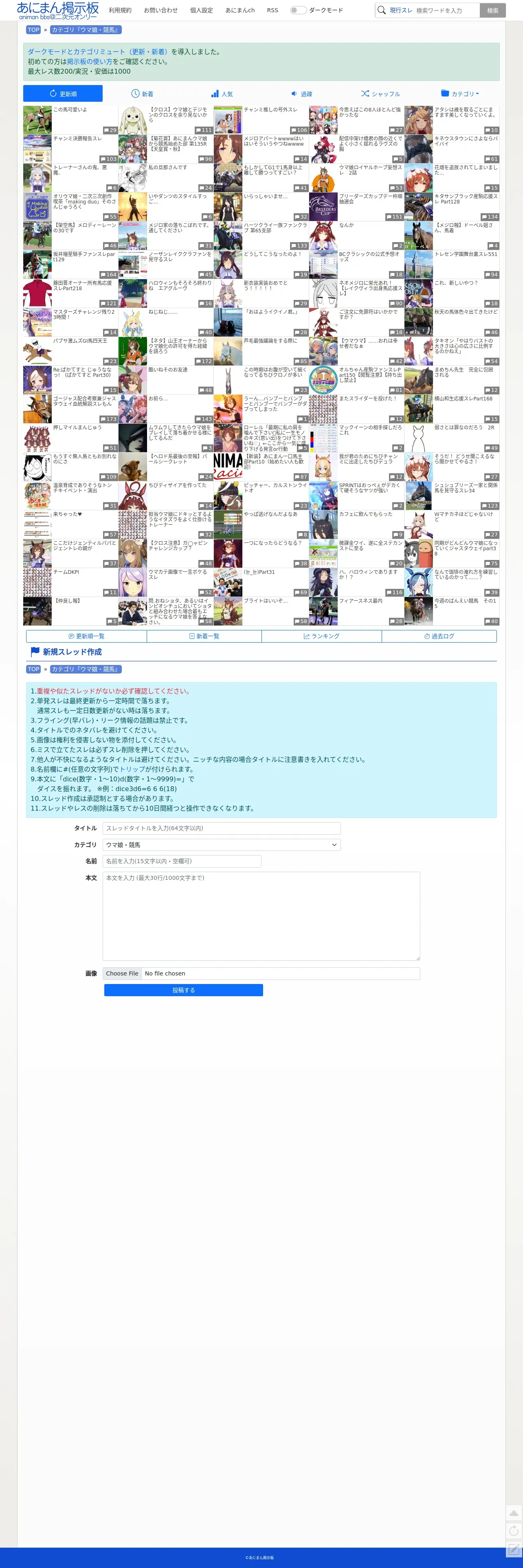The height and width of the screenshot is (1568, 523).
Task: Switch to the 過疎 tab
Action: (301, 94)
